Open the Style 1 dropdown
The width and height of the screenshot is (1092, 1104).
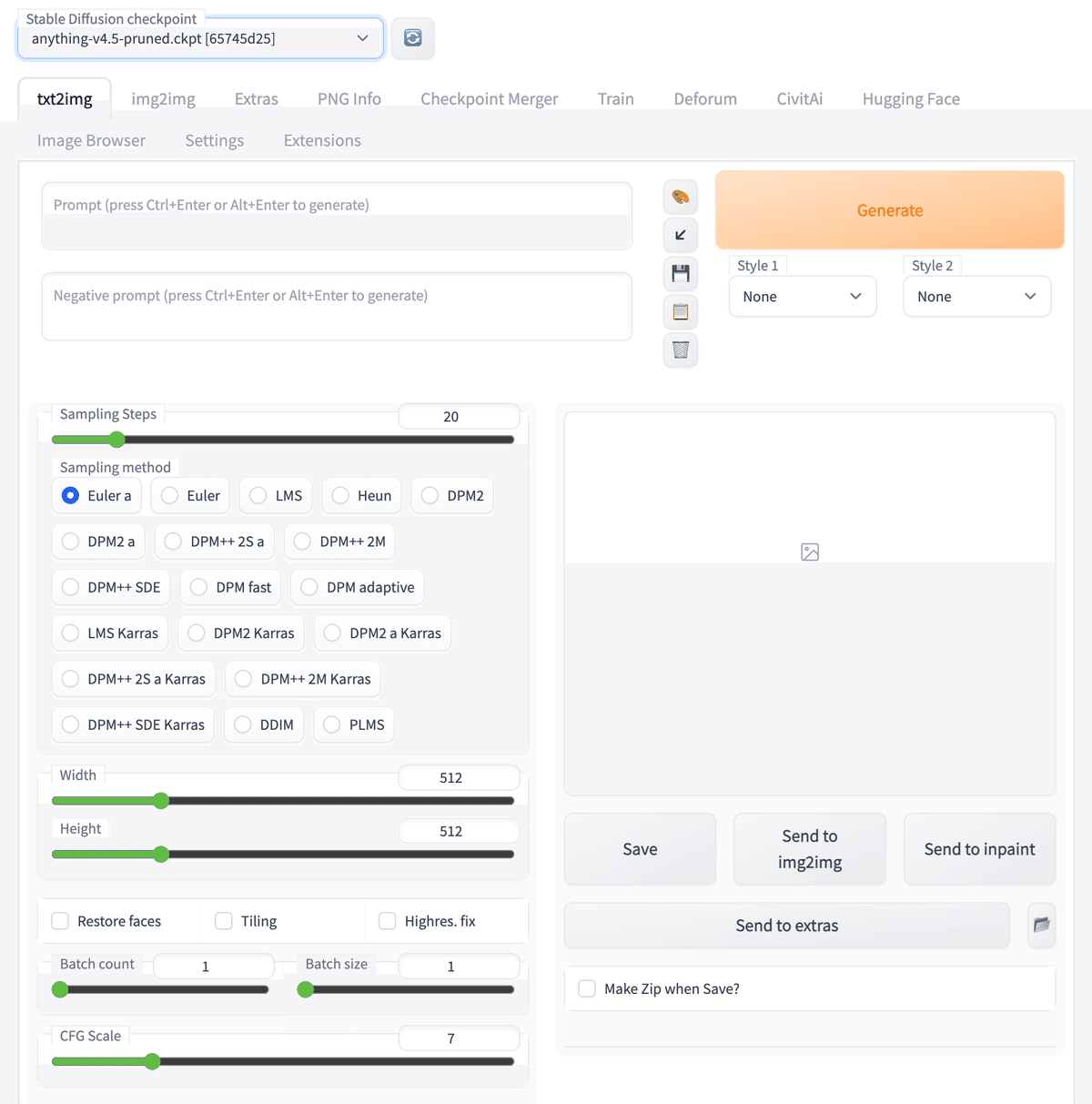(x=803, y=297)
